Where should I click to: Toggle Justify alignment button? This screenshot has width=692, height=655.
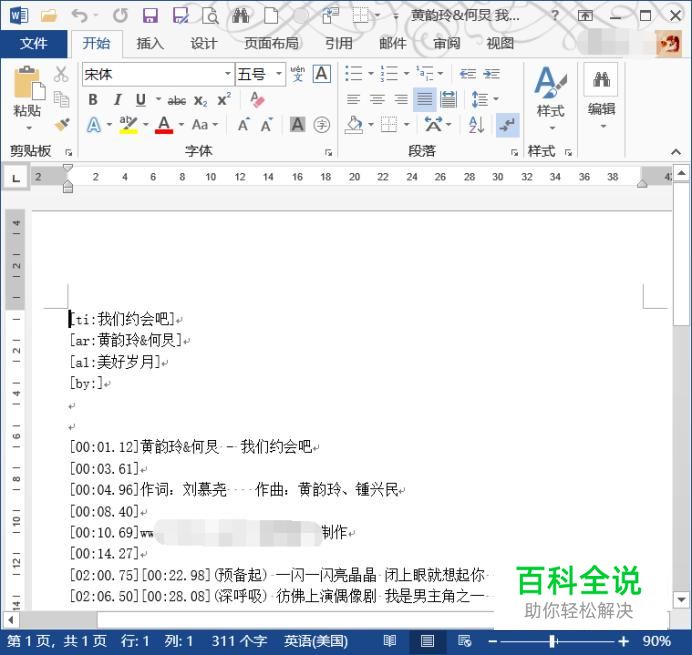(425, 99)
